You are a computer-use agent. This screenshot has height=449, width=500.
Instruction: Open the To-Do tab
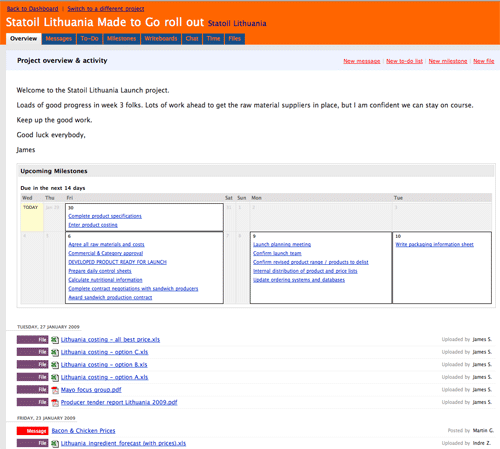[x=89, y=39]
